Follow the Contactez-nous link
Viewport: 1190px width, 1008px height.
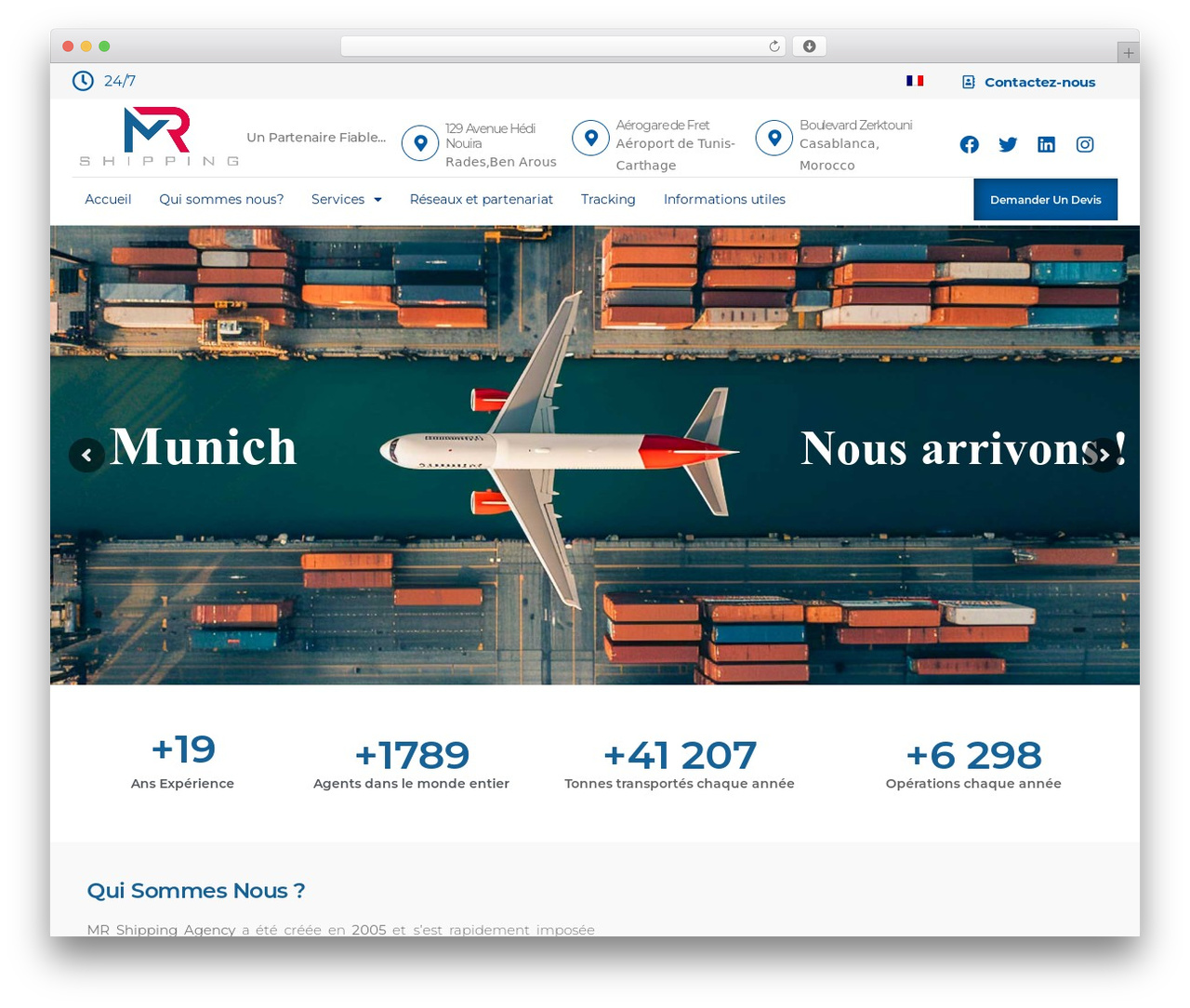1039,82
